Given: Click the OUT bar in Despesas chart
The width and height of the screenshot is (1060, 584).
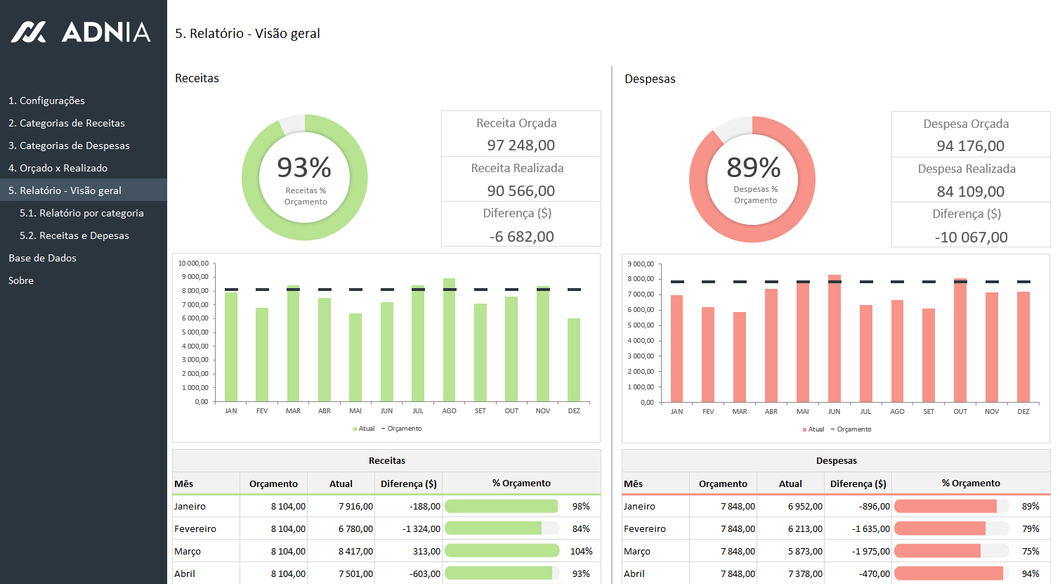Looking at the screenshot, I should (x=960, y=340).
